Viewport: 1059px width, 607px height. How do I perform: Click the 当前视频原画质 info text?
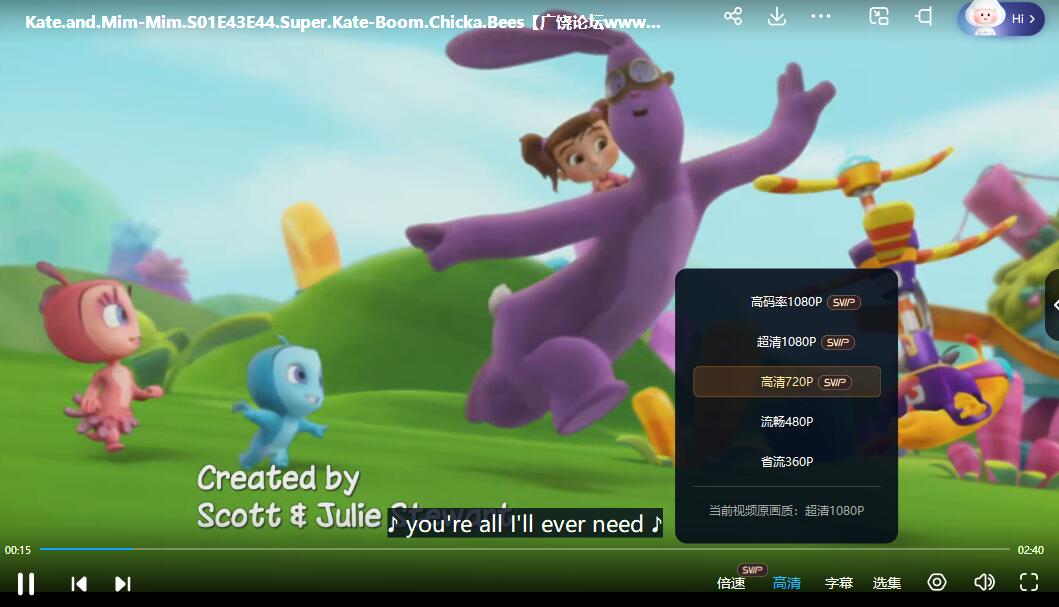coord(786,510)
